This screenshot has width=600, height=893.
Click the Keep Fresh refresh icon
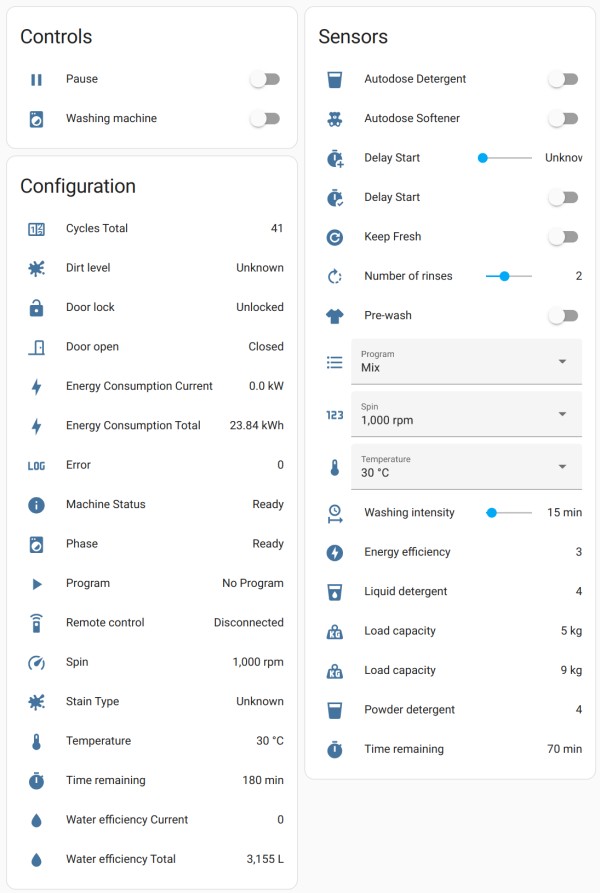335,237
